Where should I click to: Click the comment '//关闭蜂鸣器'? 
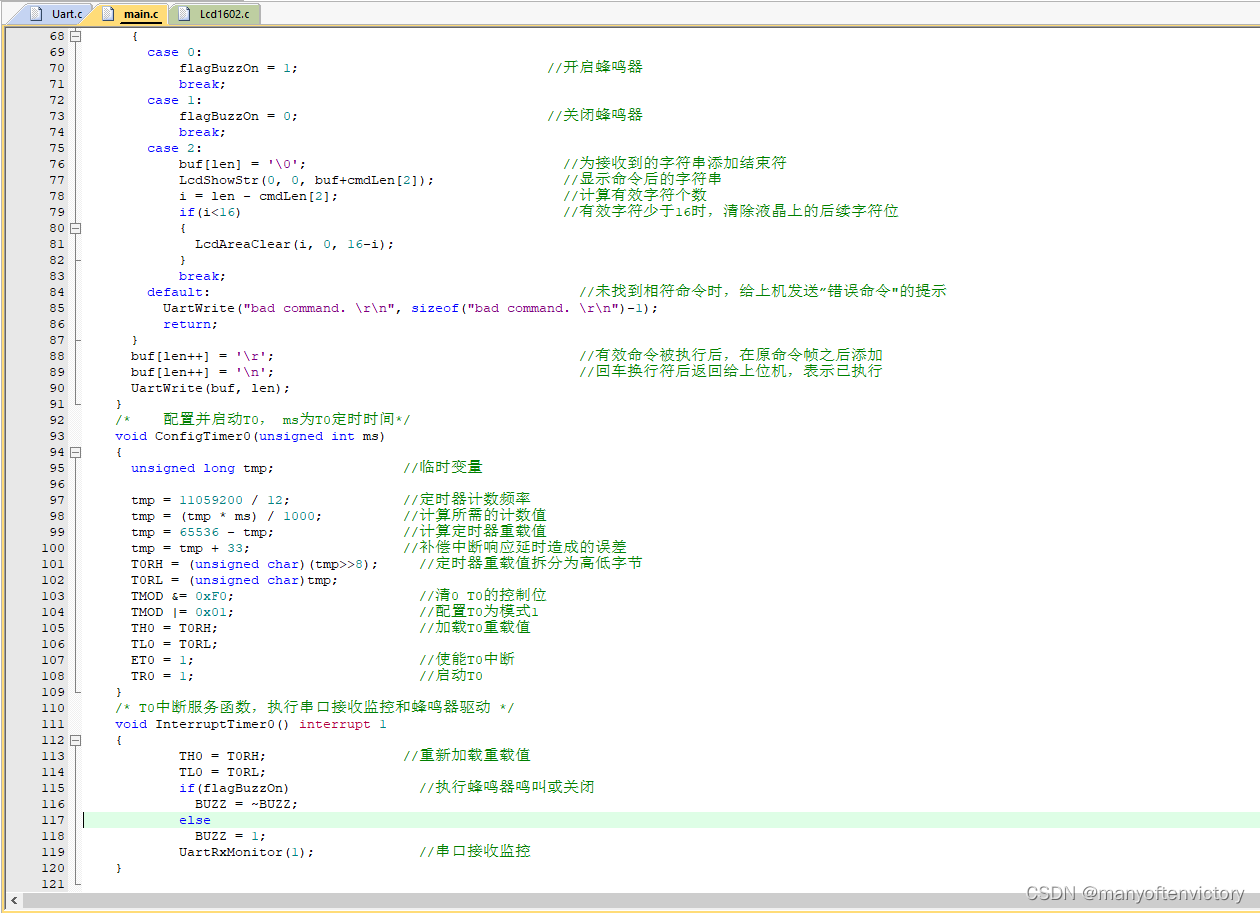(595, 116)
